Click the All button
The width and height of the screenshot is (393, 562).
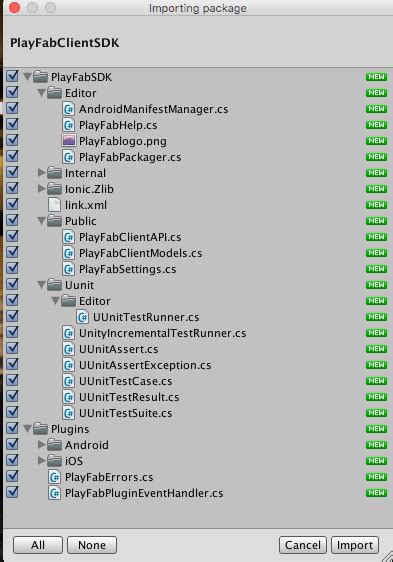point(38,545)
